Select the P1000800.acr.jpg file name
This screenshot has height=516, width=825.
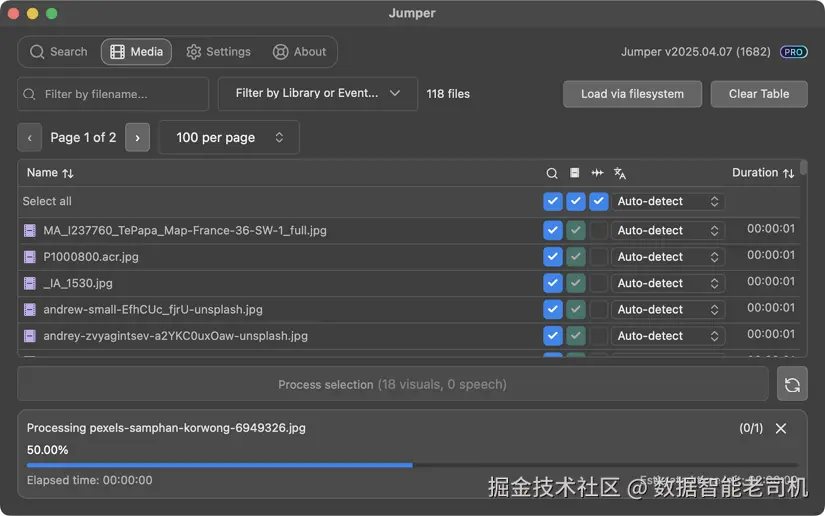click(x=91, y=257)
